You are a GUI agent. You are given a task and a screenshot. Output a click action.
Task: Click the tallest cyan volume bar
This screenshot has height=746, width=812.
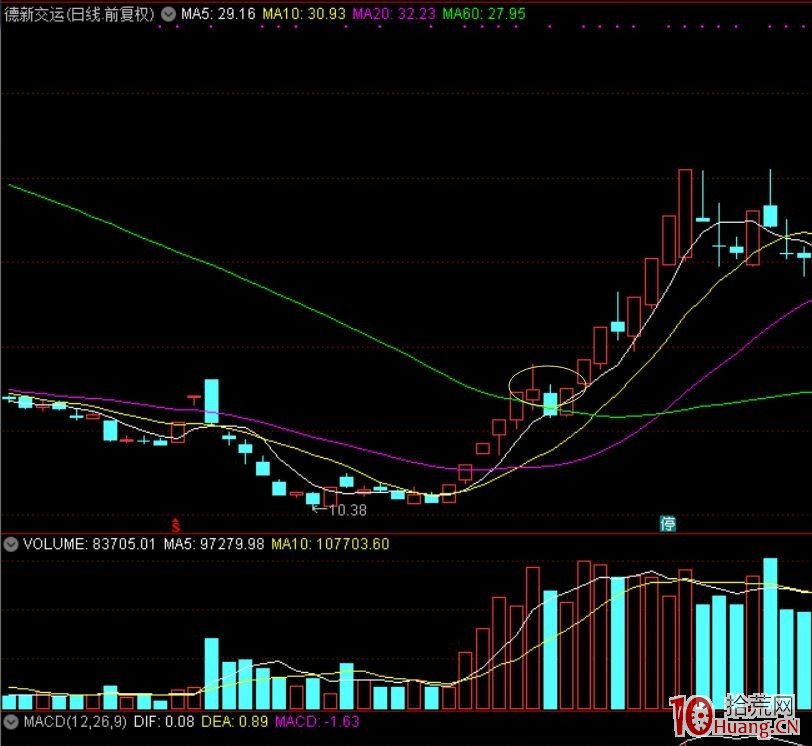click(x=771, y=633)
